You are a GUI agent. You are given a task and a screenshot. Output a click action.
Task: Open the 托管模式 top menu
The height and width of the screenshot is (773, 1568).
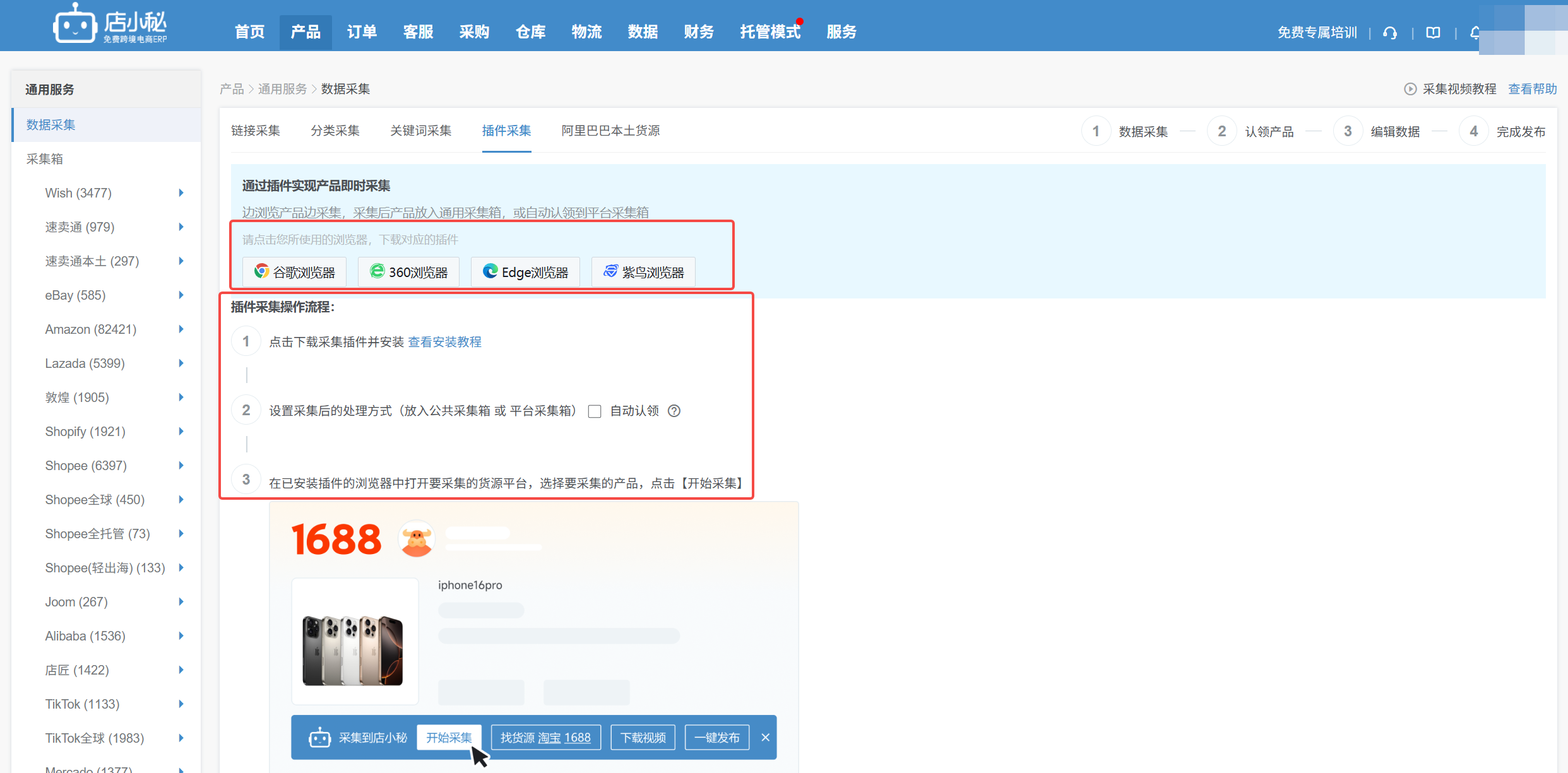point(770,32)
